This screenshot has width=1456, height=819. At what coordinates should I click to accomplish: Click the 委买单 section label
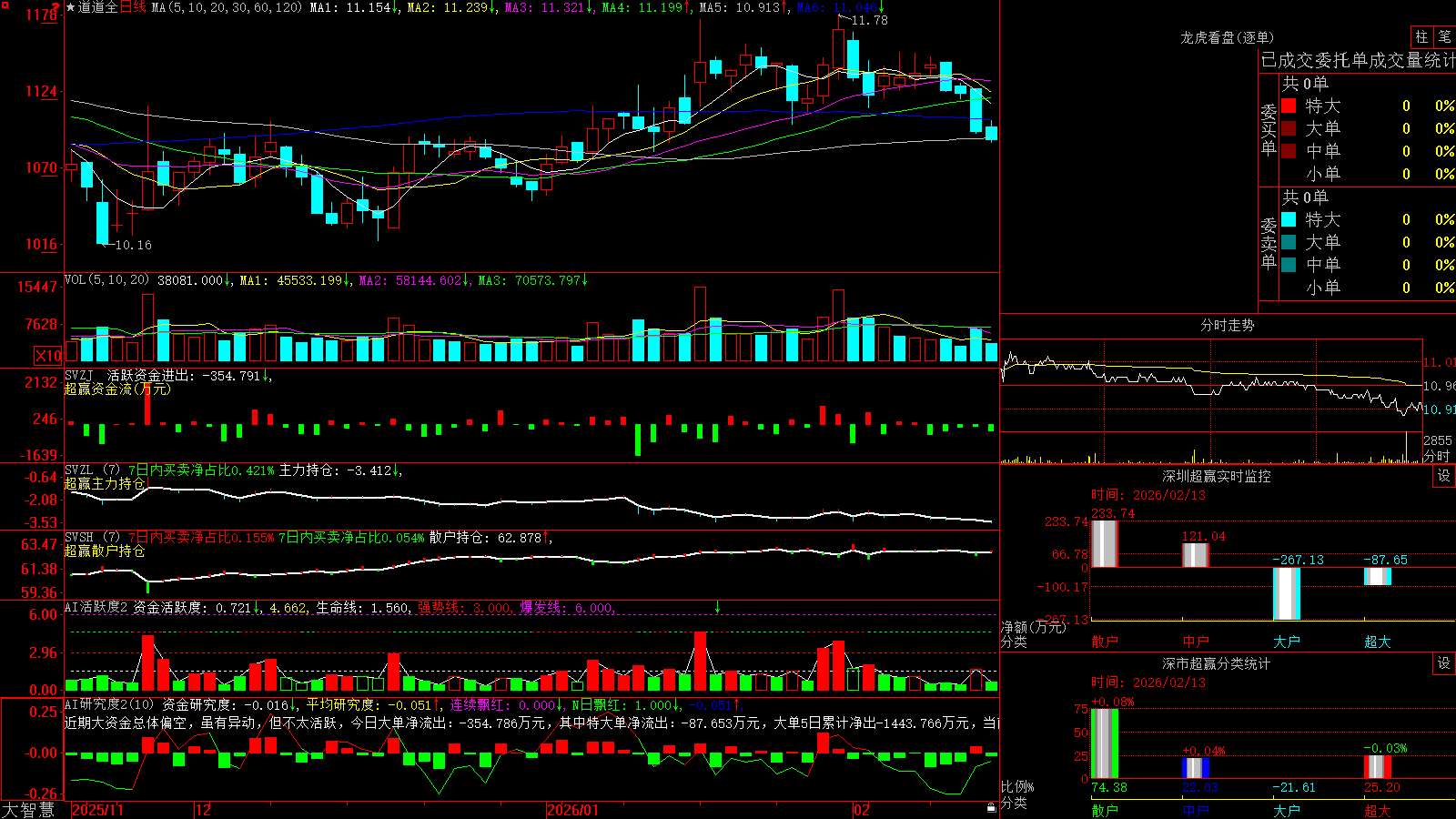pos(1269,129)
